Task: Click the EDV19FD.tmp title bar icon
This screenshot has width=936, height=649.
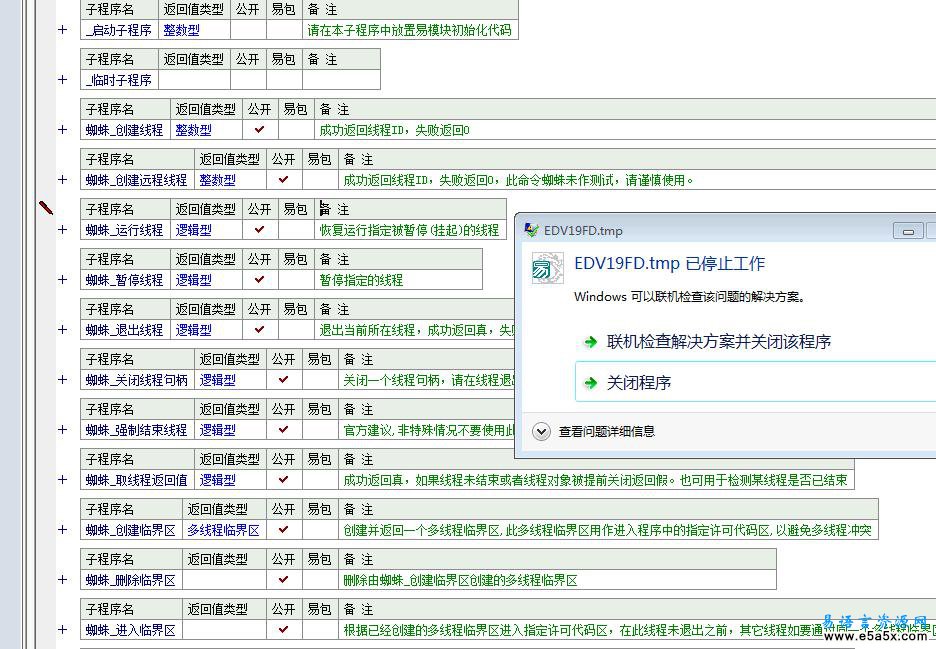Action: [531, 230]
